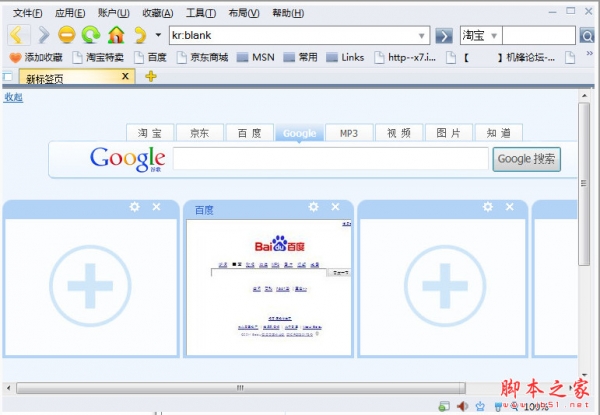The height and width of the screenshot is (415, 600).
Task: Click the tab list icon left of tabs
Action: pyautogui.click(x=8, y=76)
